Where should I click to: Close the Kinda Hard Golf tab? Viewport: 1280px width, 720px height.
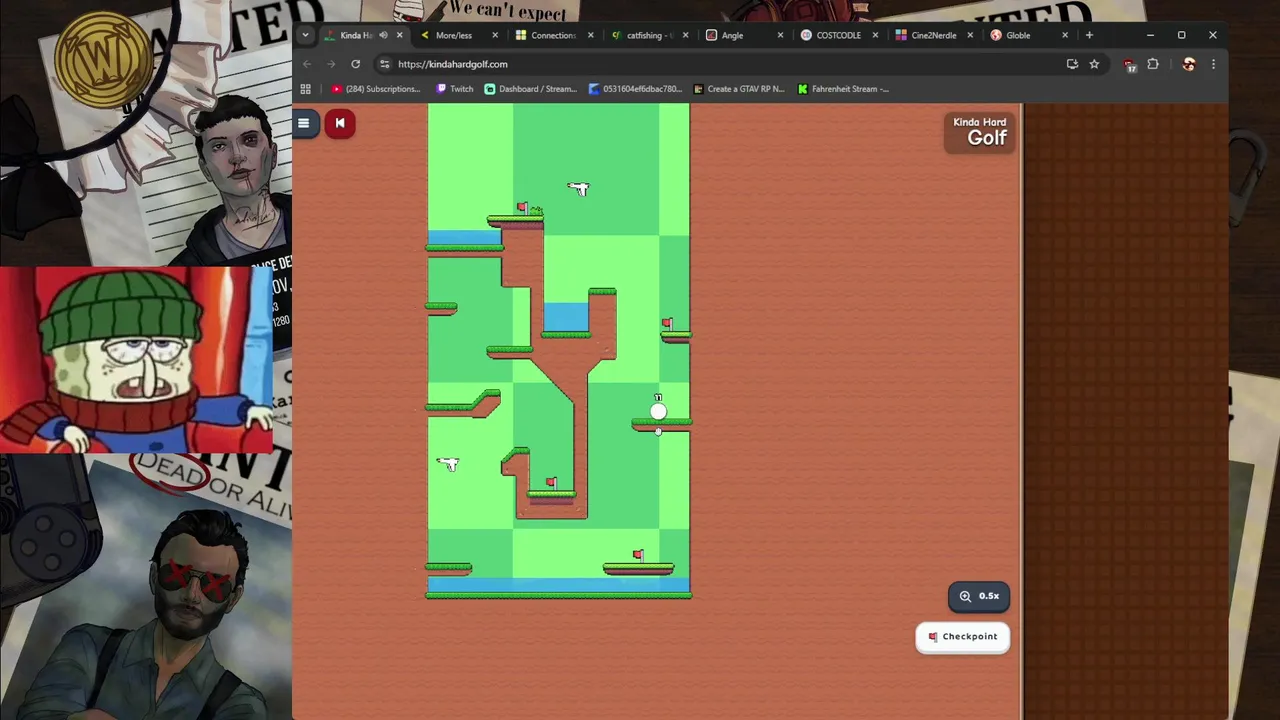399,35
